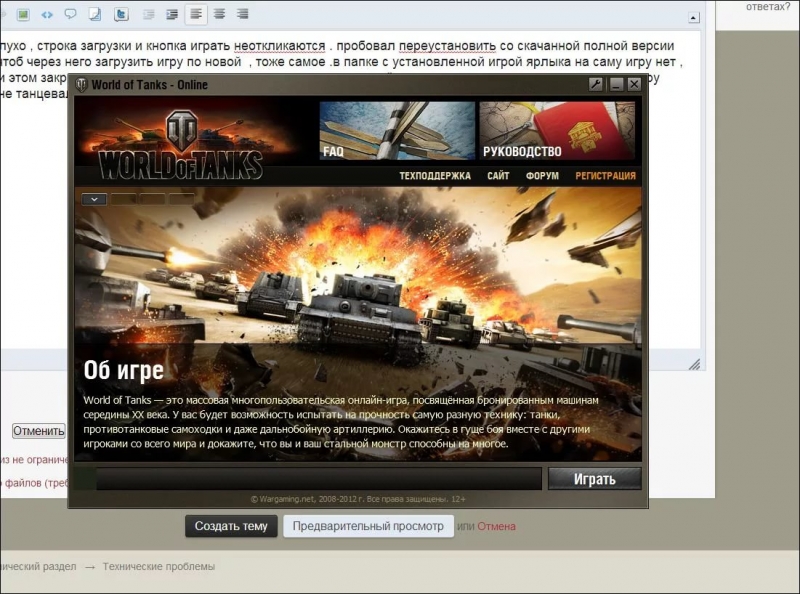Click the insert image icon in editor toolbar
Viewport: 800px width, 594px height.
click(x=23, y=14)
